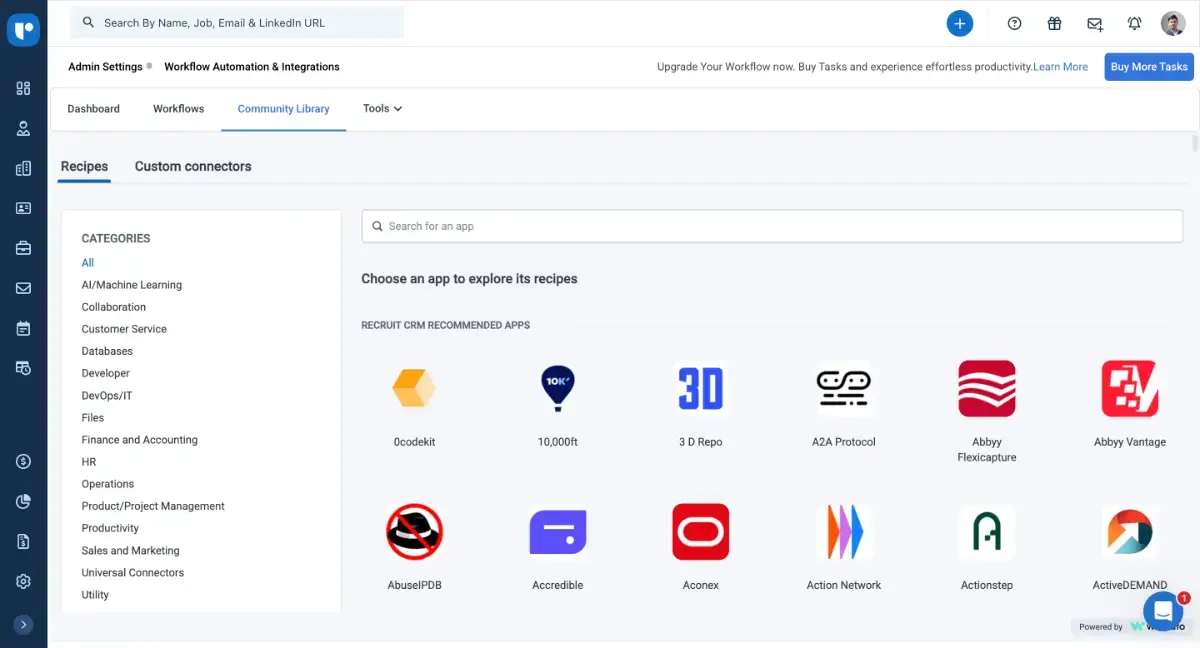Filter by HR category

coord(89,462)
